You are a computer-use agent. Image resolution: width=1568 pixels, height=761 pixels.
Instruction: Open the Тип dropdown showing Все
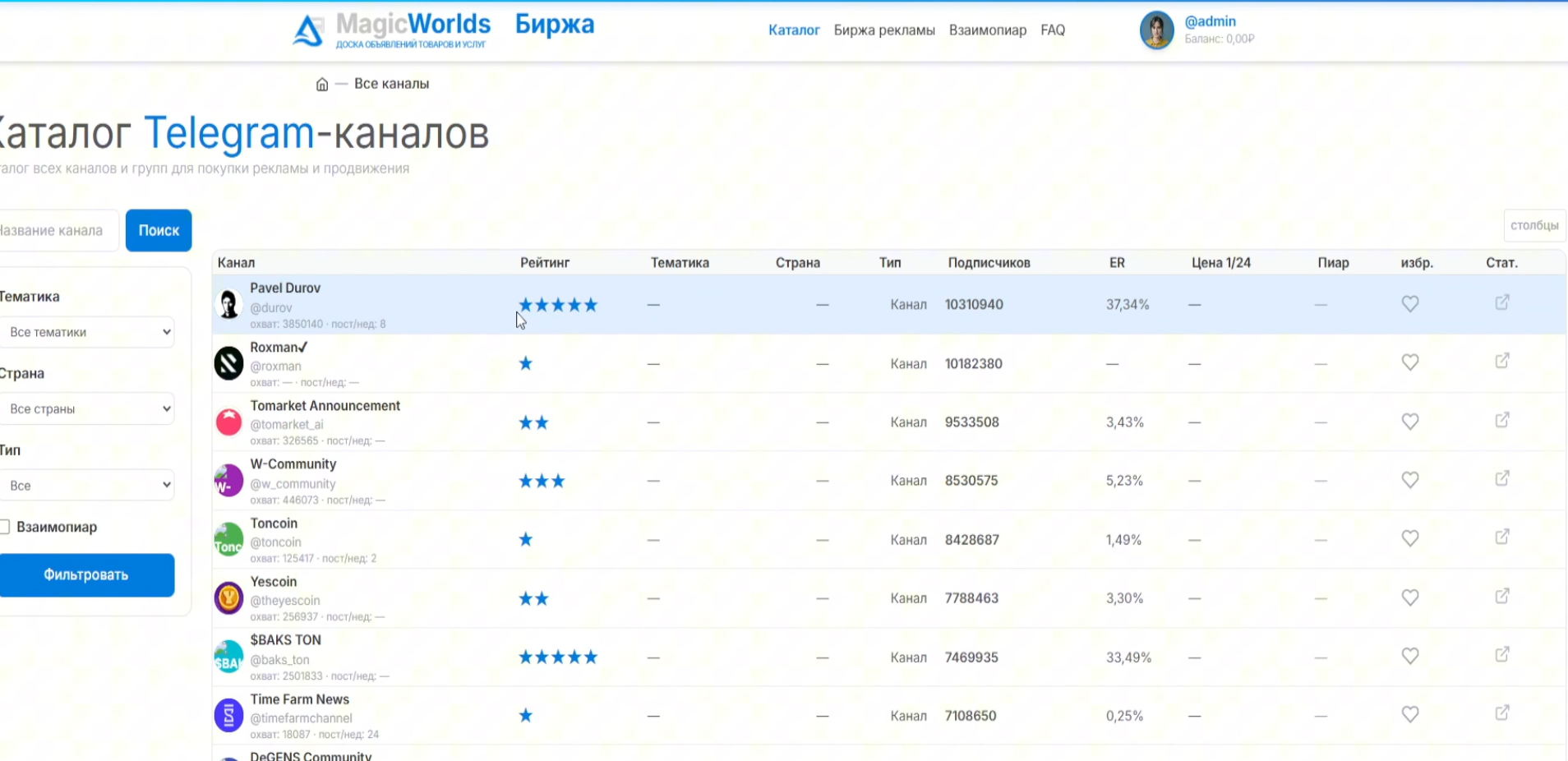pyautogui.click(x=86, y=485)
